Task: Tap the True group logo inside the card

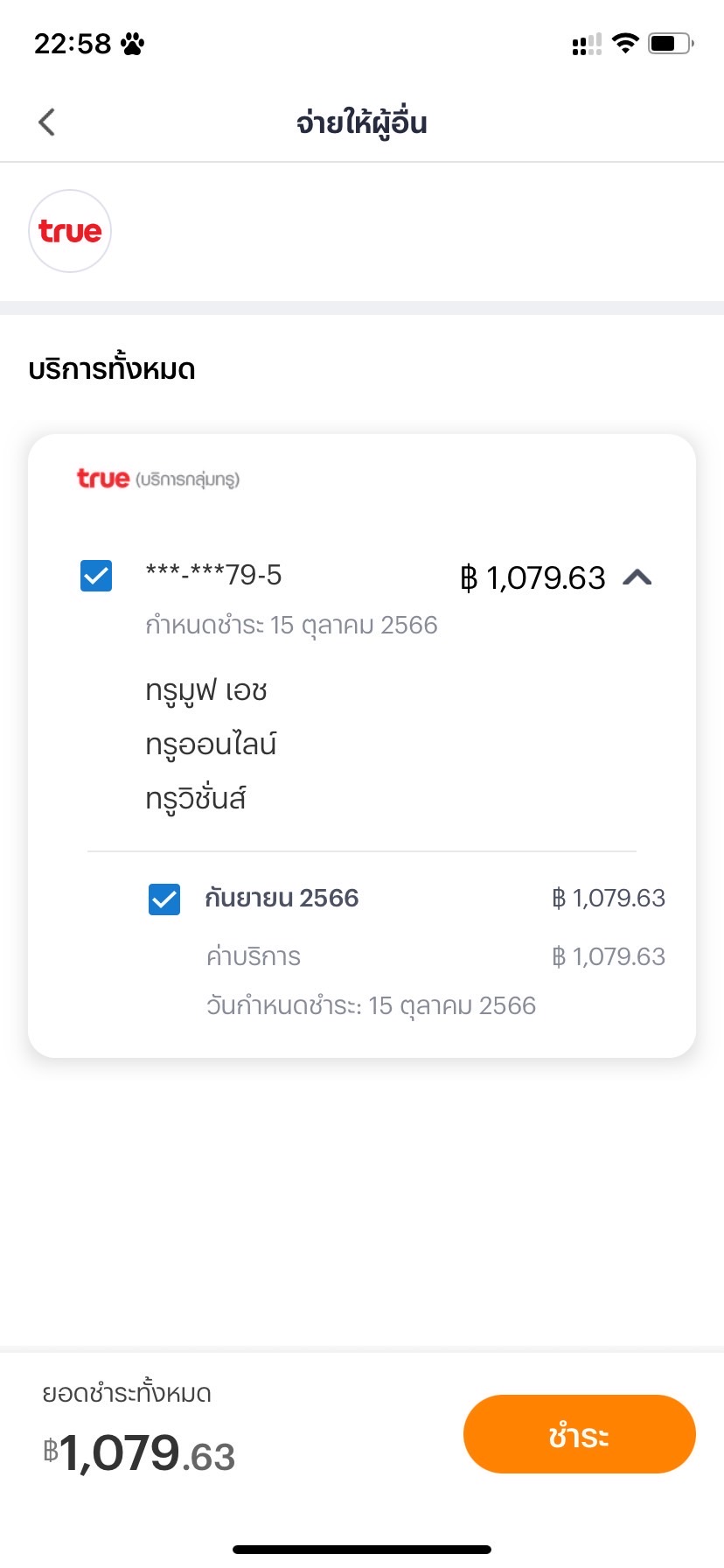Action: 158,479
